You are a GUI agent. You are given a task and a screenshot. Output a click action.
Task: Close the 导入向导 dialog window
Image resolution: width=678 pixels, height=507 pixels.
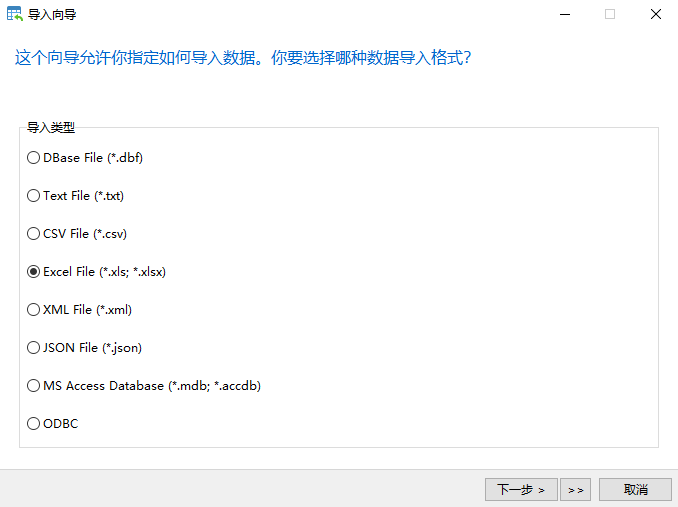coord(656,14)
